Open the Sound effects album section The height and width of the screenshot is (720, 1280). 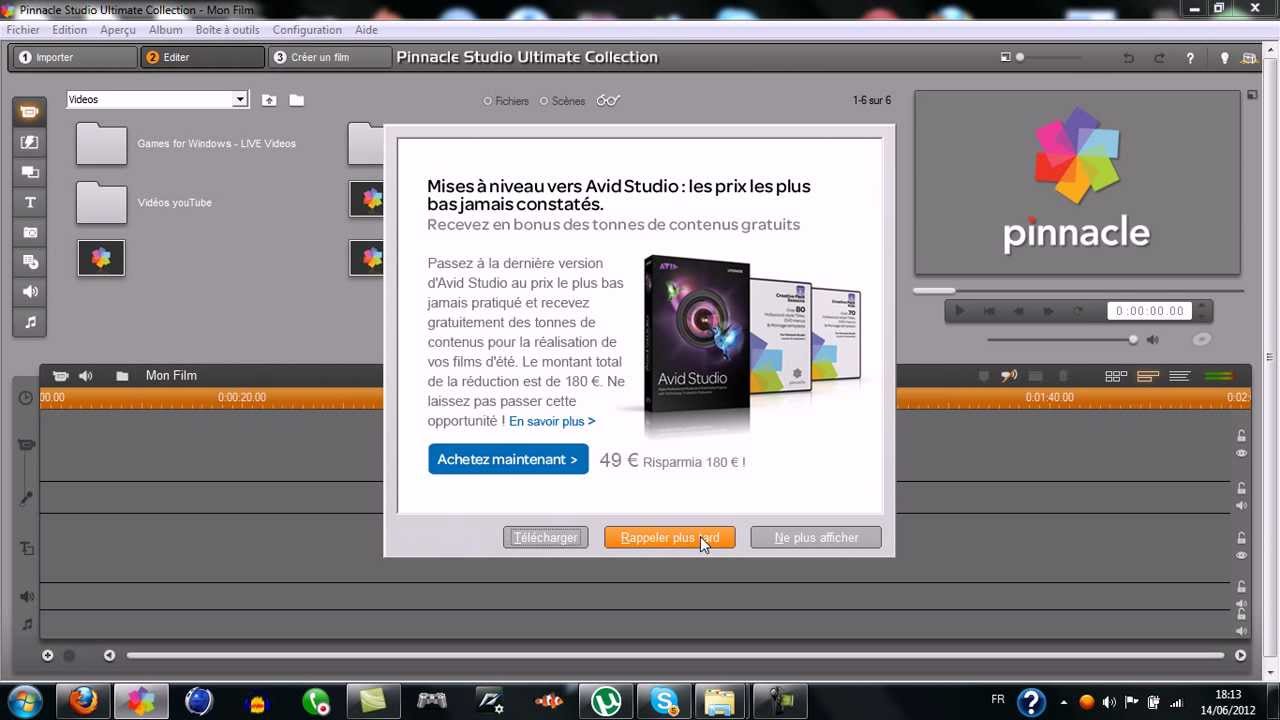(30, 292)
